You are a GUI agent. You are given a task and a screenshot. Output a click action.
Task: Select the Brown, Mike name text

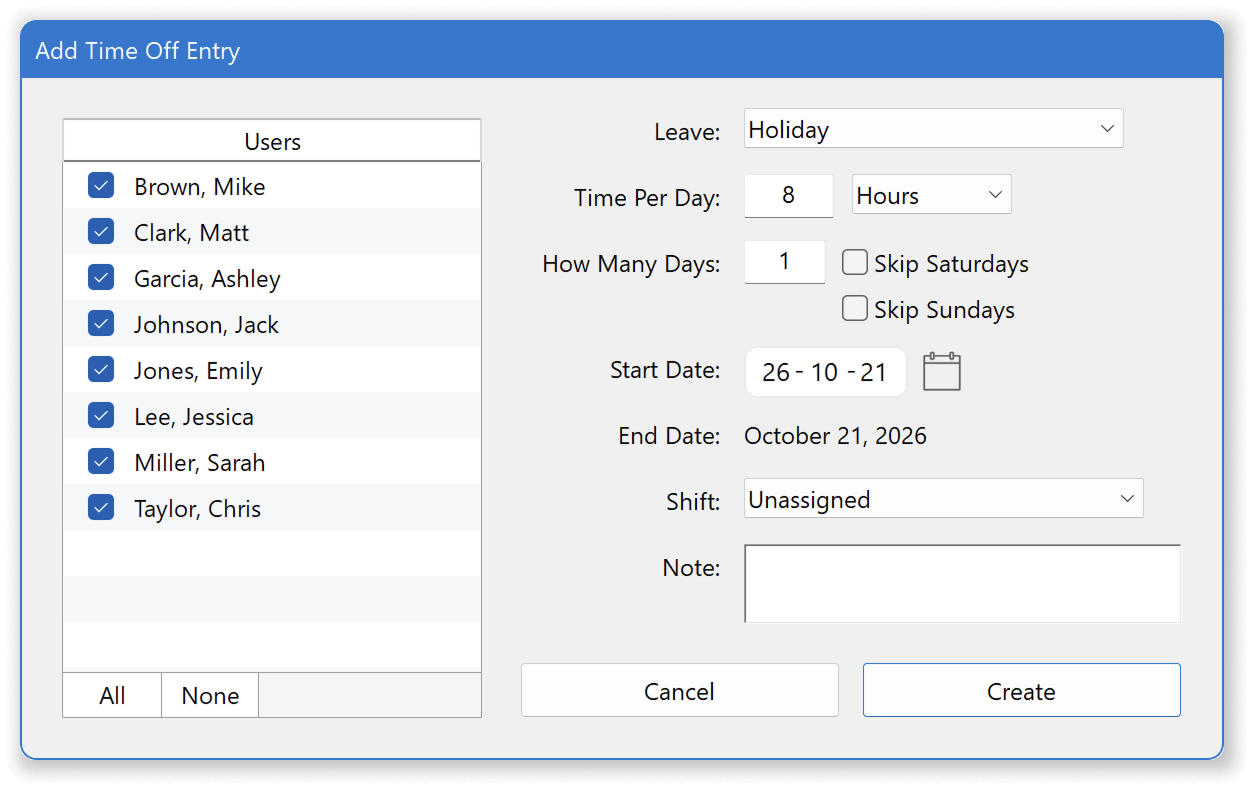coord(199,187)
